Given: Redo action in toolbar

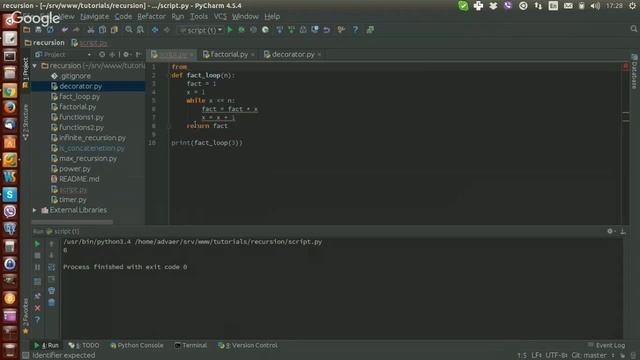Looking at the screenshot, I should 76,30.
